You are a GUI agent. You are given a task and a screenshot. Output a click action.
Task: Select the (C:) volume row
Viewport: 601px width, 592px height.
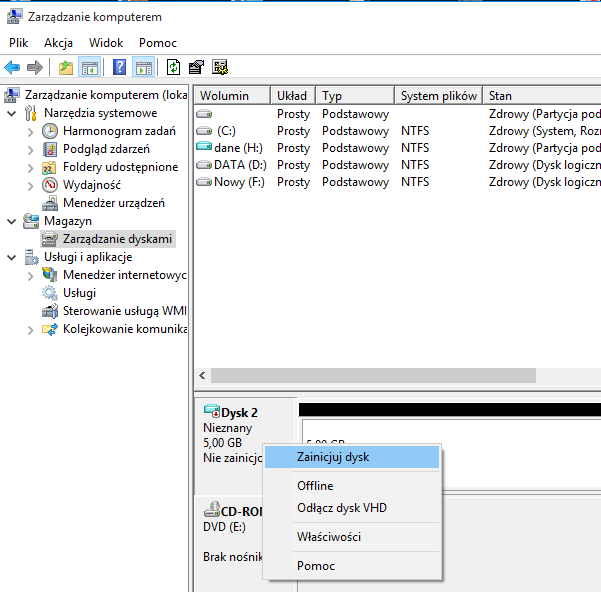pos(397,131)
